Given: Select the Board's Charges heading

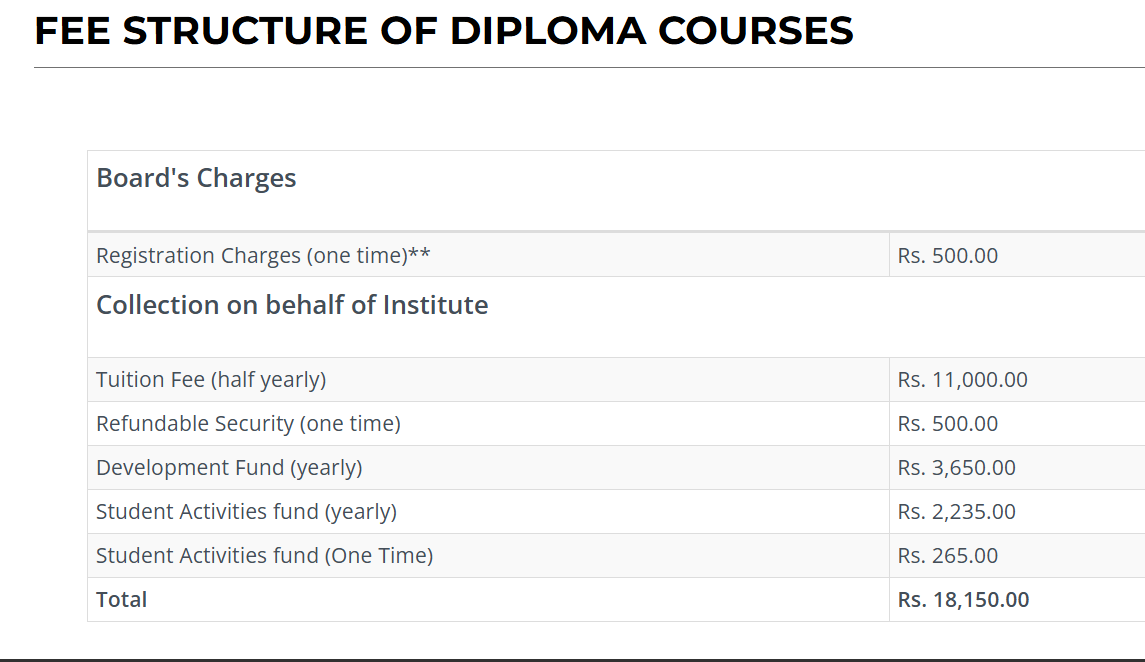Looking at the screenshot, I should point(196,178).
